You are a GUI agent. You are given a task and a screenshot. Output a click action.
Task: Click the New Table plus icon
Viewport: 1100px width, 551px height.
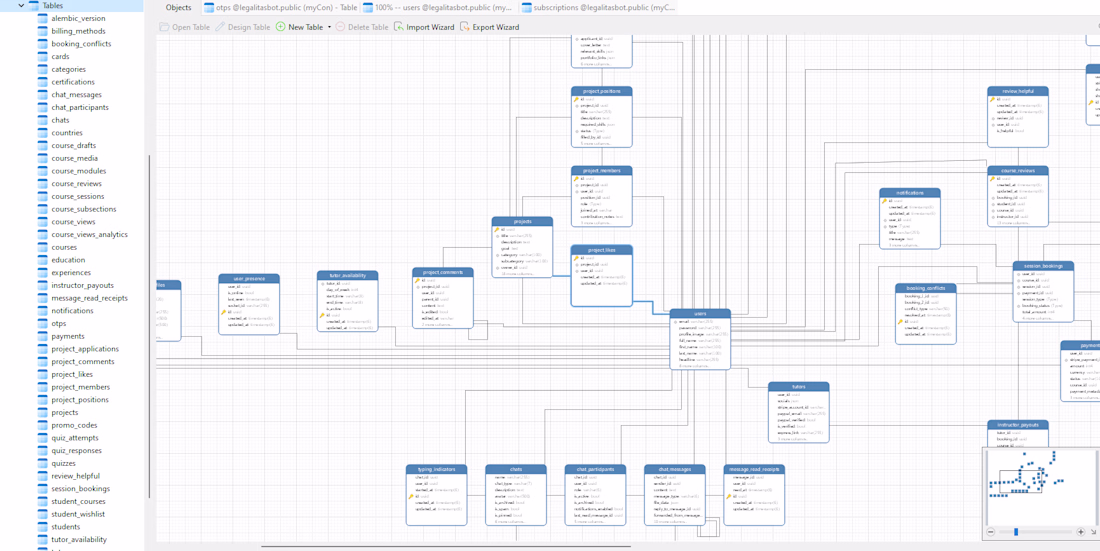[281, 27]
